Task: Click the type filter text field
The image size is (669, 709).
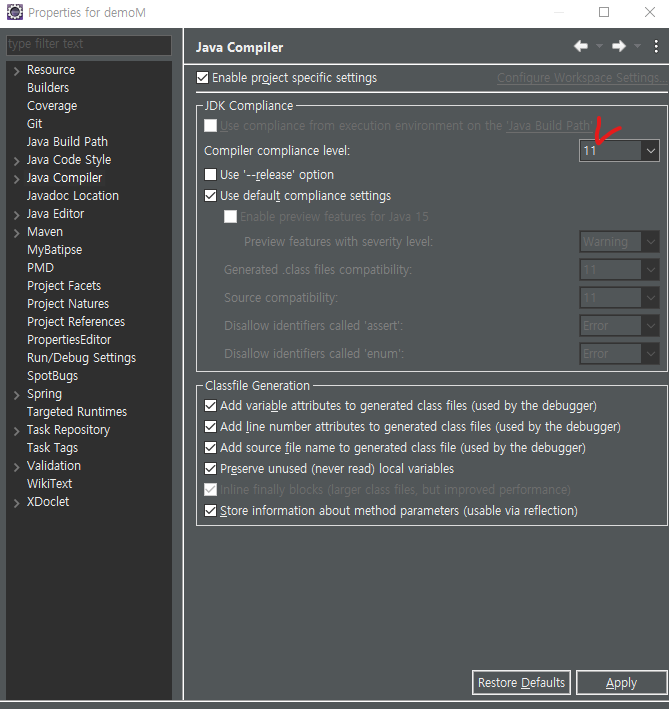Action: [89, 44]
